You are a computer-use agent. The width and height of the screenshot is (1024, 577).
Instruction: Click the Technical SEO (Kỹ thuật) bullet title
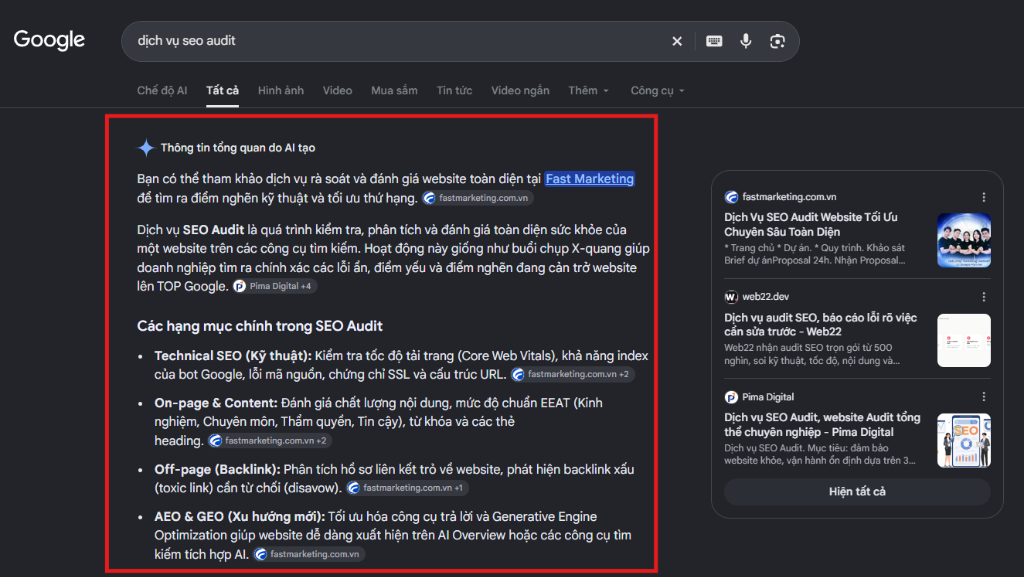[232, 356]
